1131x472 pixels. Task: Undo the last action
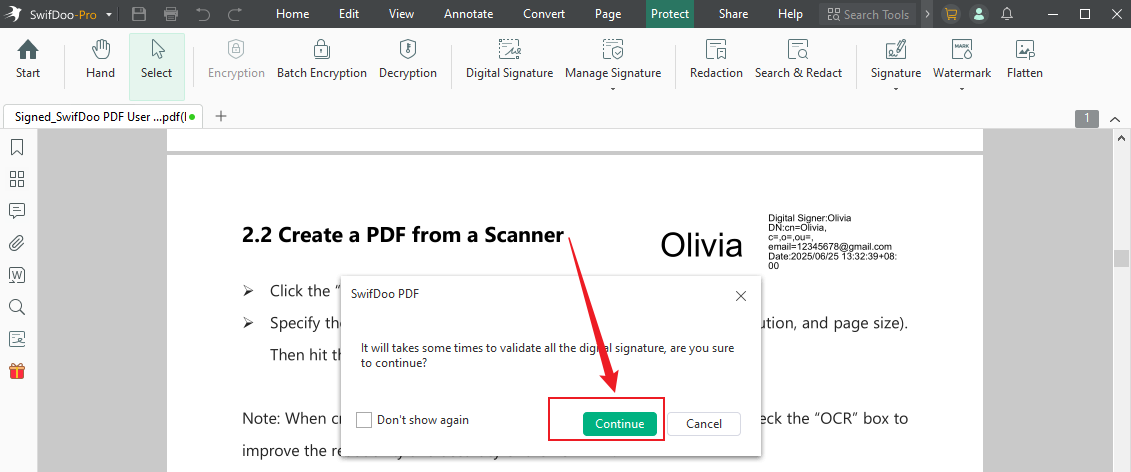click(x=203, y=14)
